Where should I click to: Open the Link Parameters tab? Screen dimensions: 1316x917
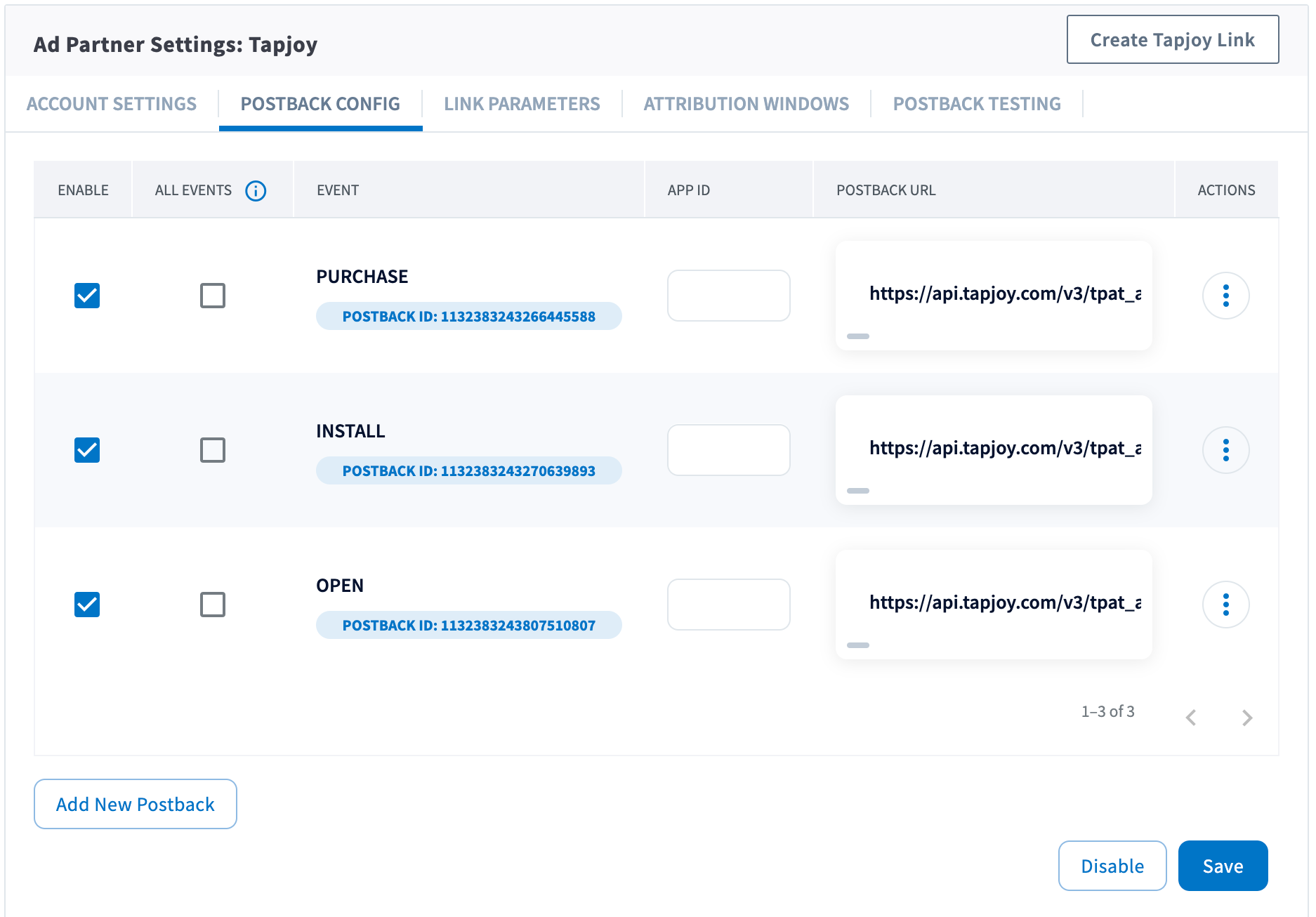coord(522,104)
